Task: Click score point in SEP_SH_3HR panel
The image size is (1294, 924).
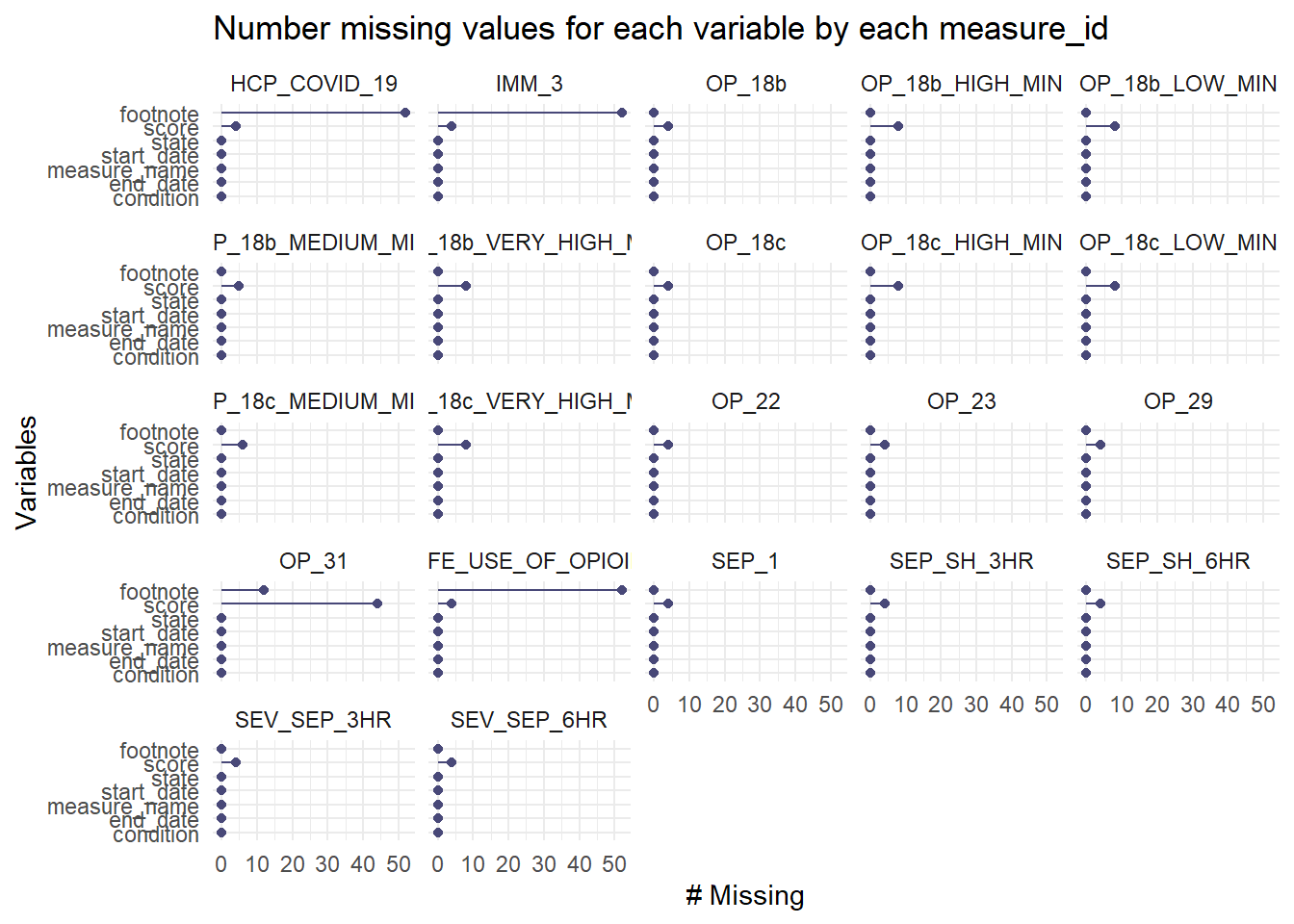Action: [885, 603]
